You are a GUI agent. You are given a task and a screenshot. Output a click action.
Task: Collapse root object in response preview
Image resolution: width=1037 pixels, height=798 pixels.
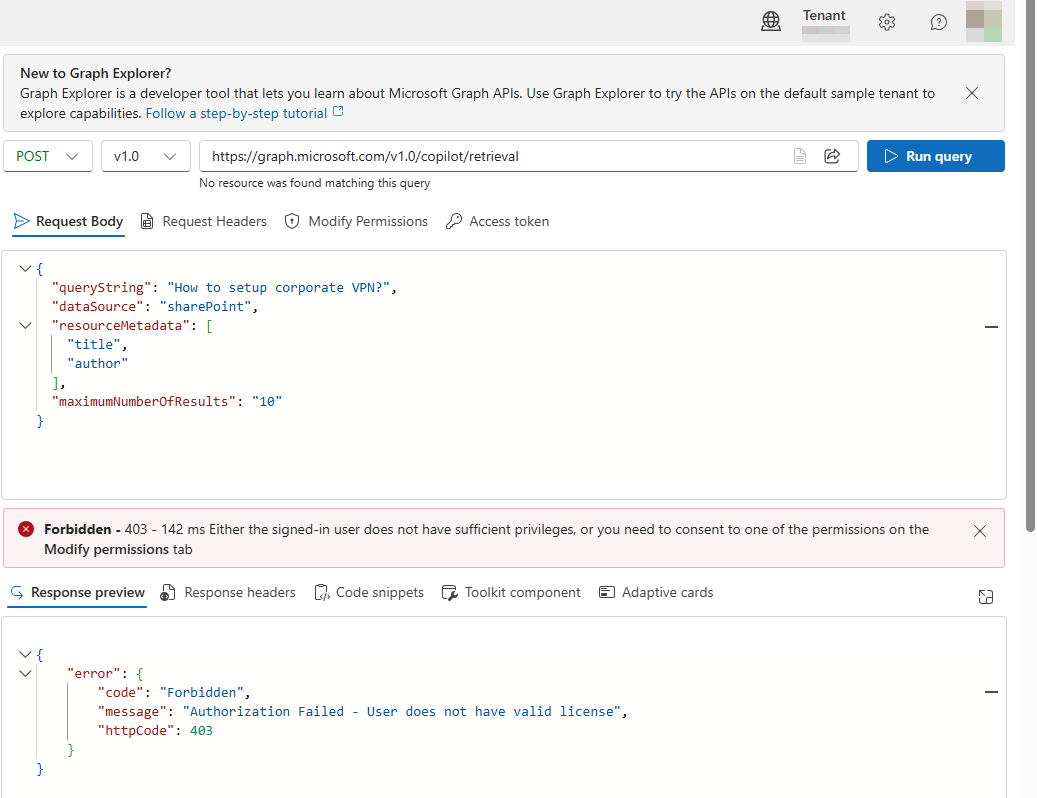tap(25, 655)
